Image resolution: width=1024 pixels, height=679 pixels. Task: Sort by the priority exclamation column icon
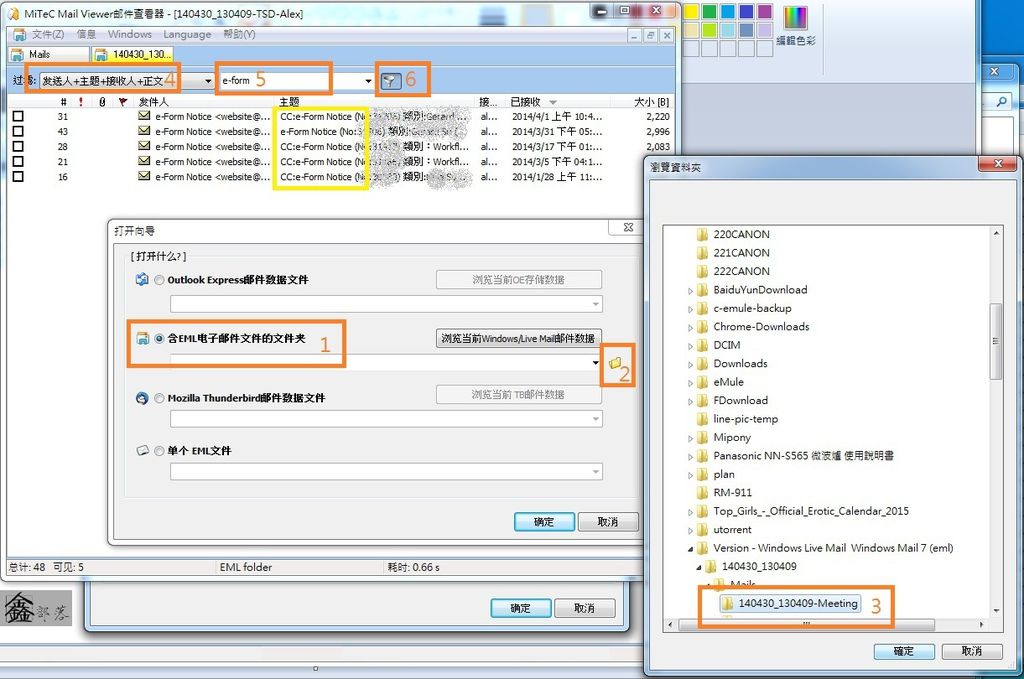(81, 101)
